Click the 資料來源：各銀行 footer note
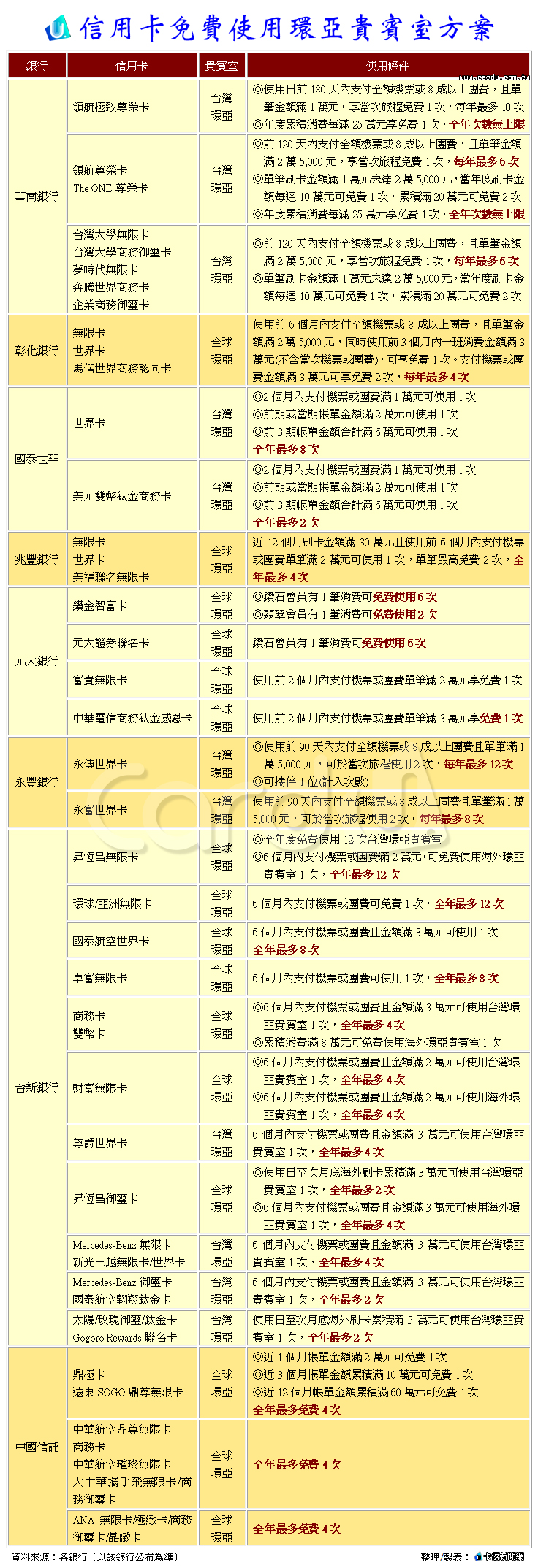This screenshot has width=538, height=1568. pos(95,1556)
